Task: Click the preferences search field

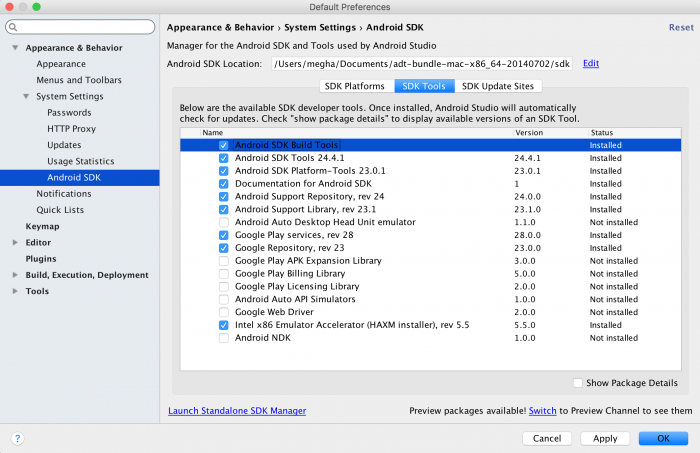Action: (80, 27)
